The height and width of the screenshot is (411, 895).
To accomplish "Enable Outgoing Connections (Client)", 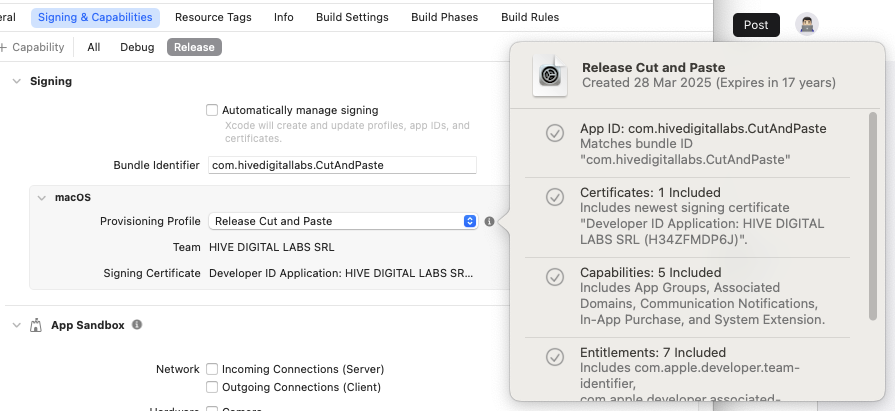I will click(x=212, y=387).
